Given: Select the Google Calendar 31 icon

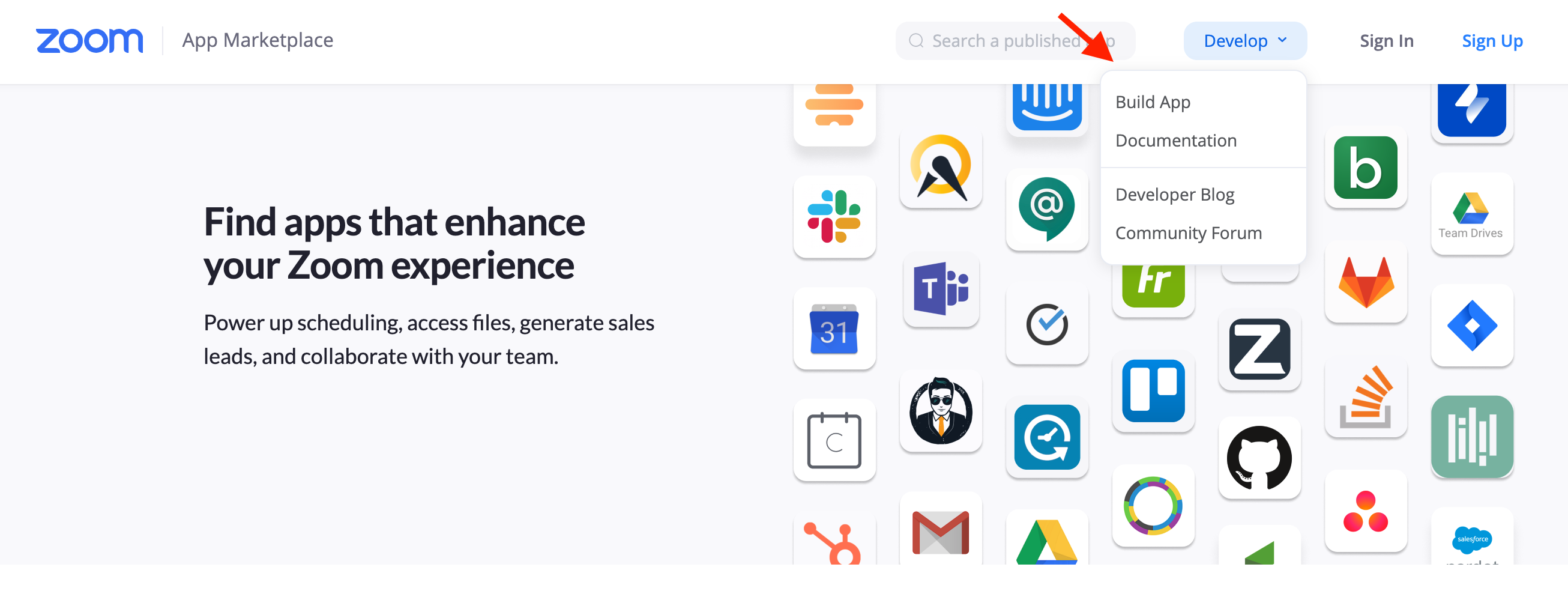Looking at the screenshot, I should coord(834,329).
